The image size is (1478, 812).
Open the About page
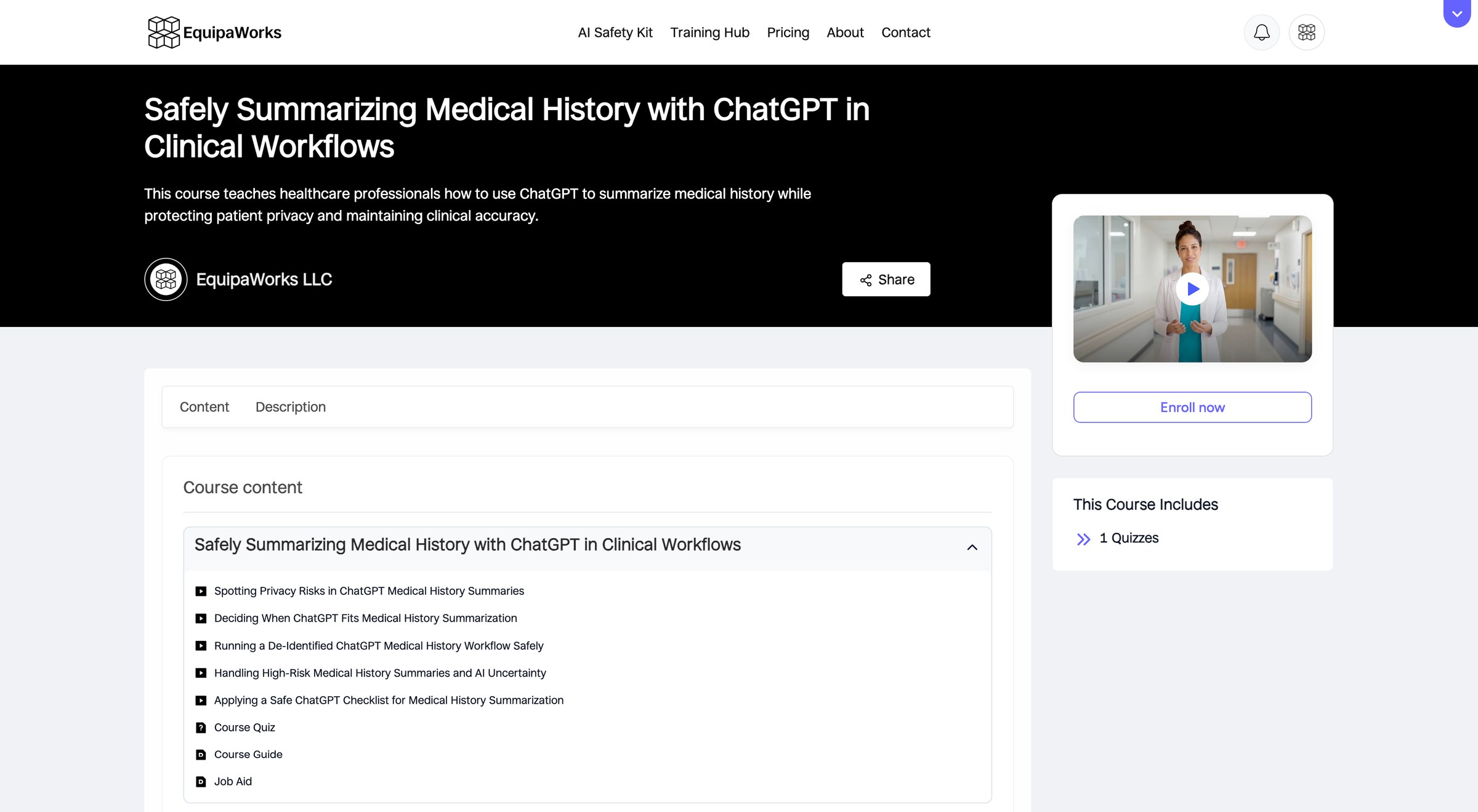pos(845,32)
